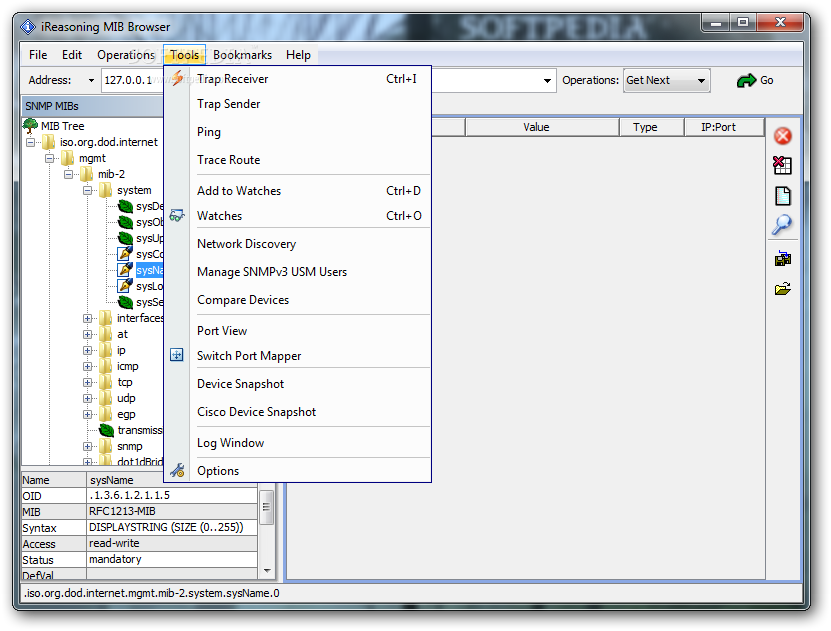Open the Operations menu
The height and width of the screenshot is (631, 831).
(x=126, y=55)
